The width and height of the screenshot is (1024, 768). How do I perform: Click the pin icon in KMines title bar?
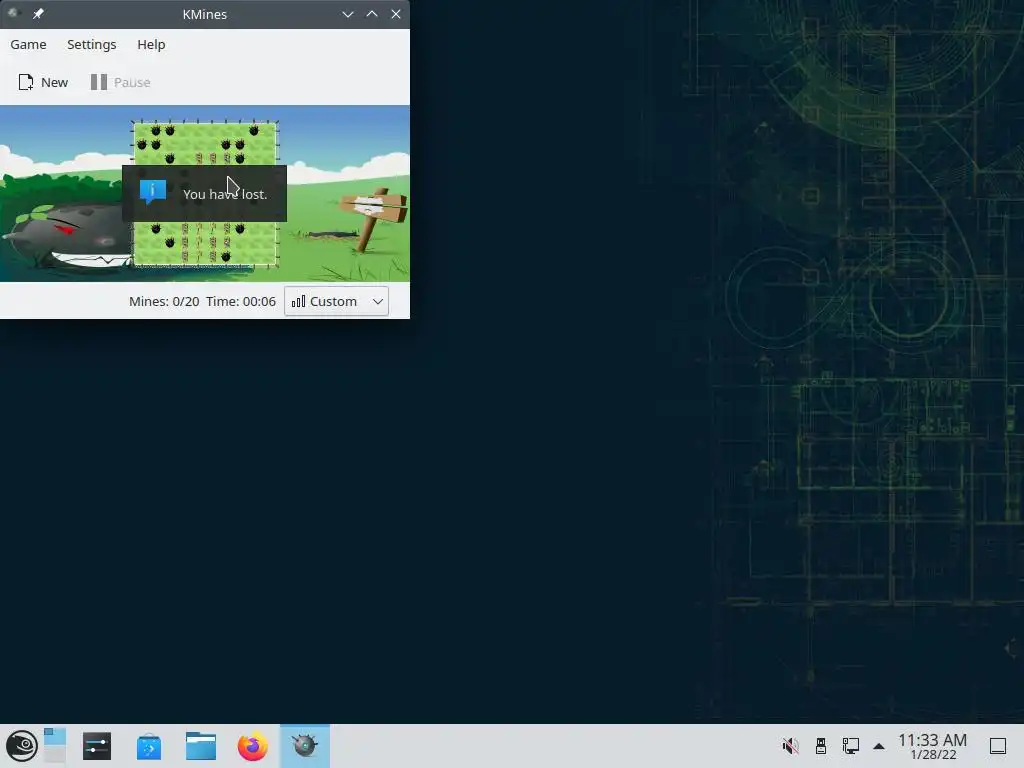coord(38,14)
